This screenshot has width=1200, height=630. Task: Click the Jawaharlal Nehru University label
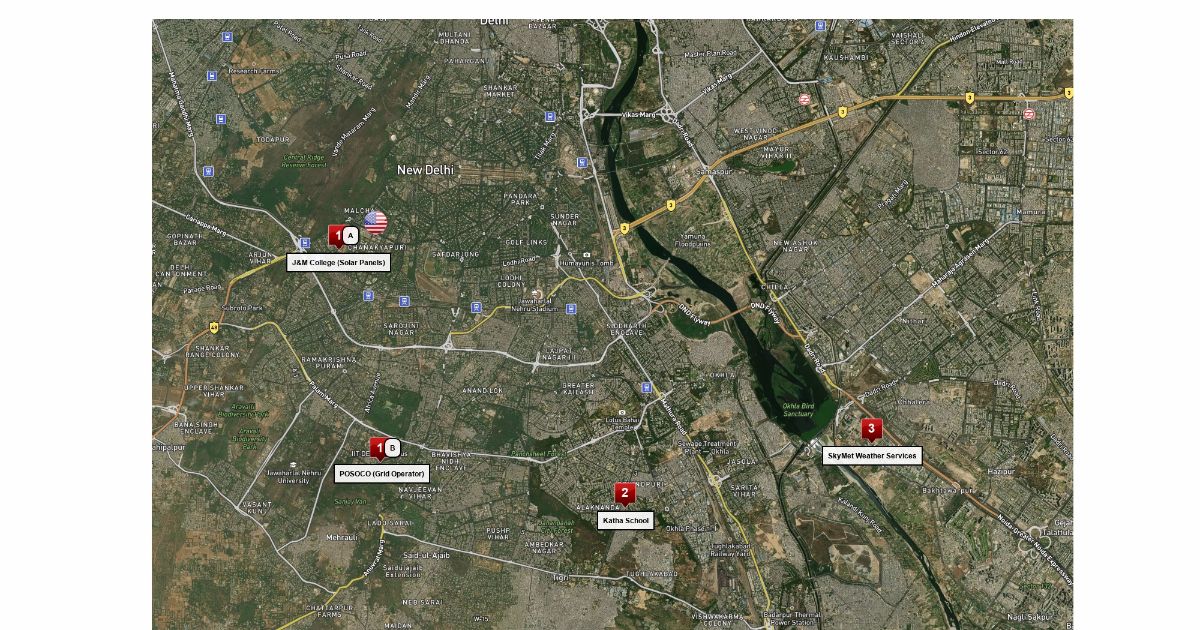click(x=294, y=476)
